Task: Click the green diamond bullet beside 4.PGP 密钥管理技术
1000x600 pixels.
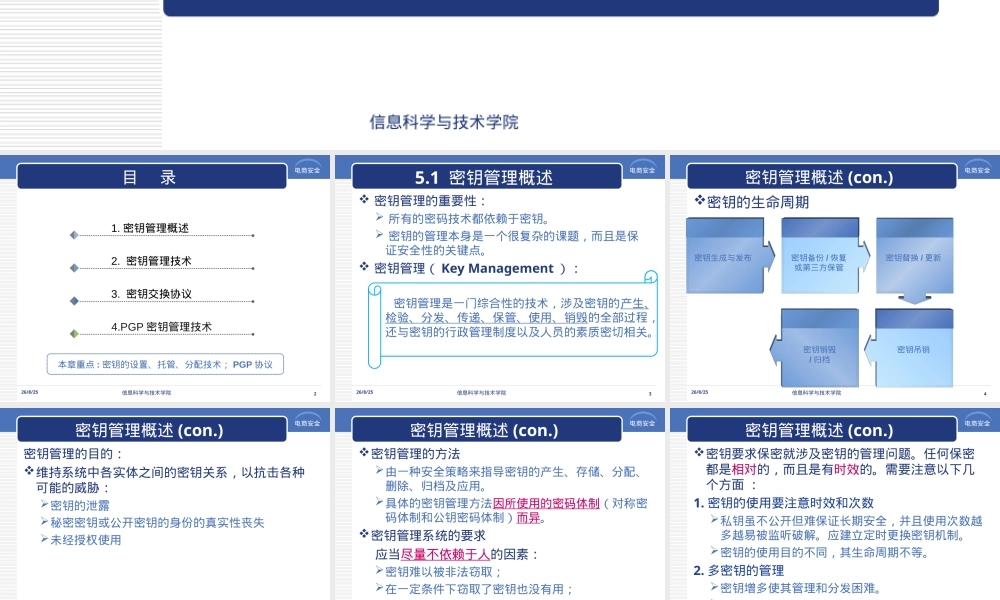Action: tap(74, 333)
